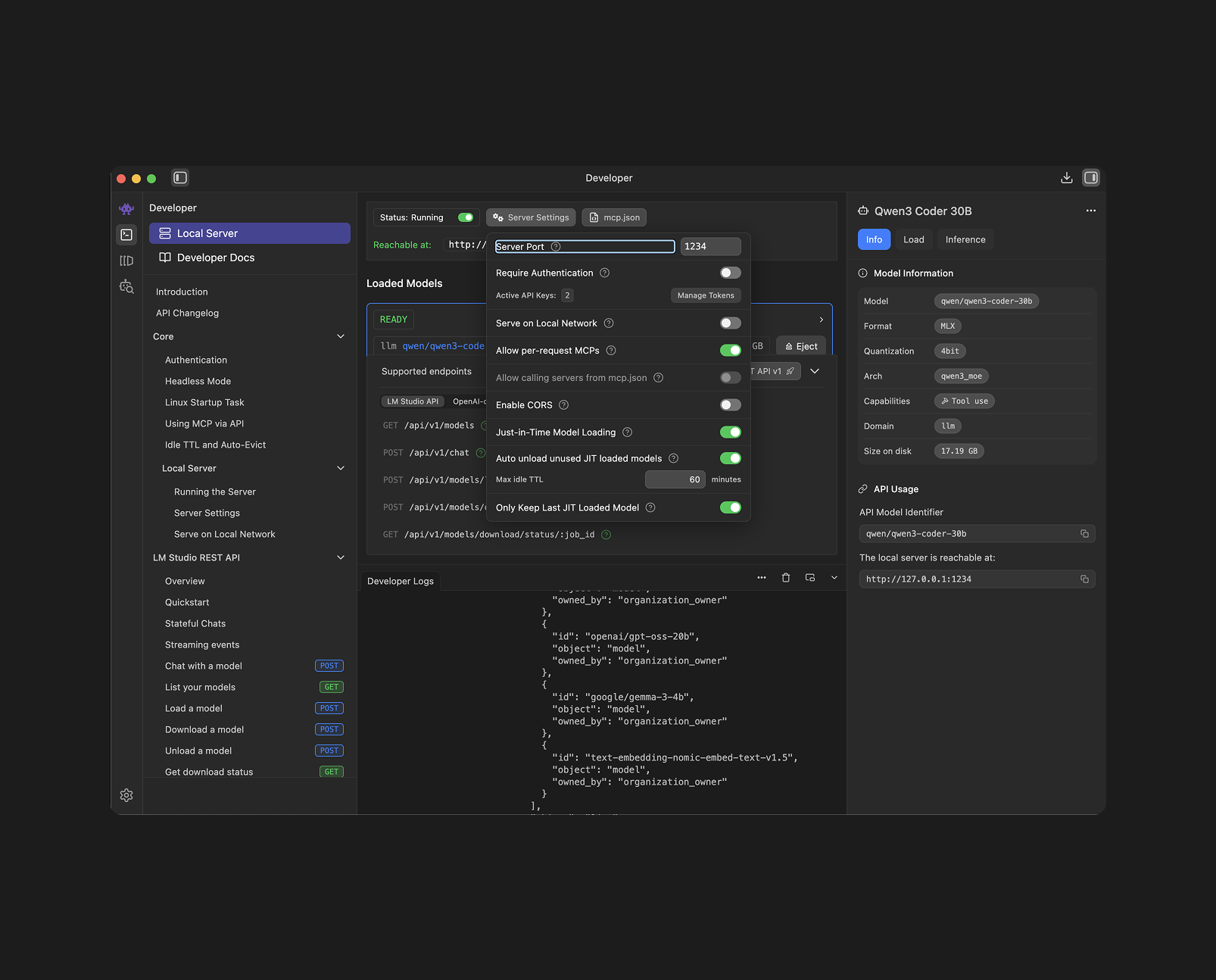Screen dimensions: 1216x980
Task: Expand the LM Studio REST API section
Action: point(341,557)
